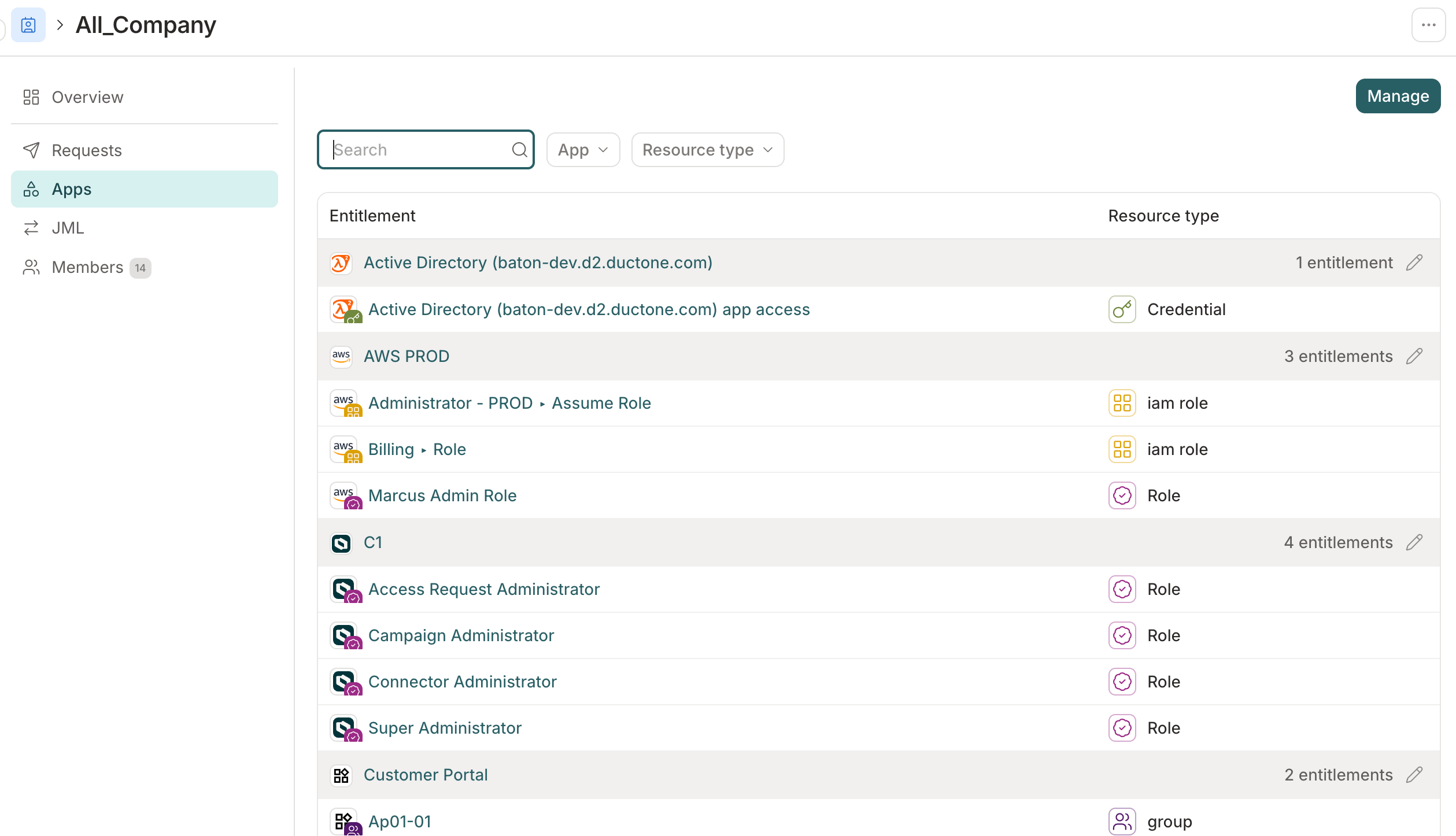Open the three-dot more options menu

(x=1428, y=25)
